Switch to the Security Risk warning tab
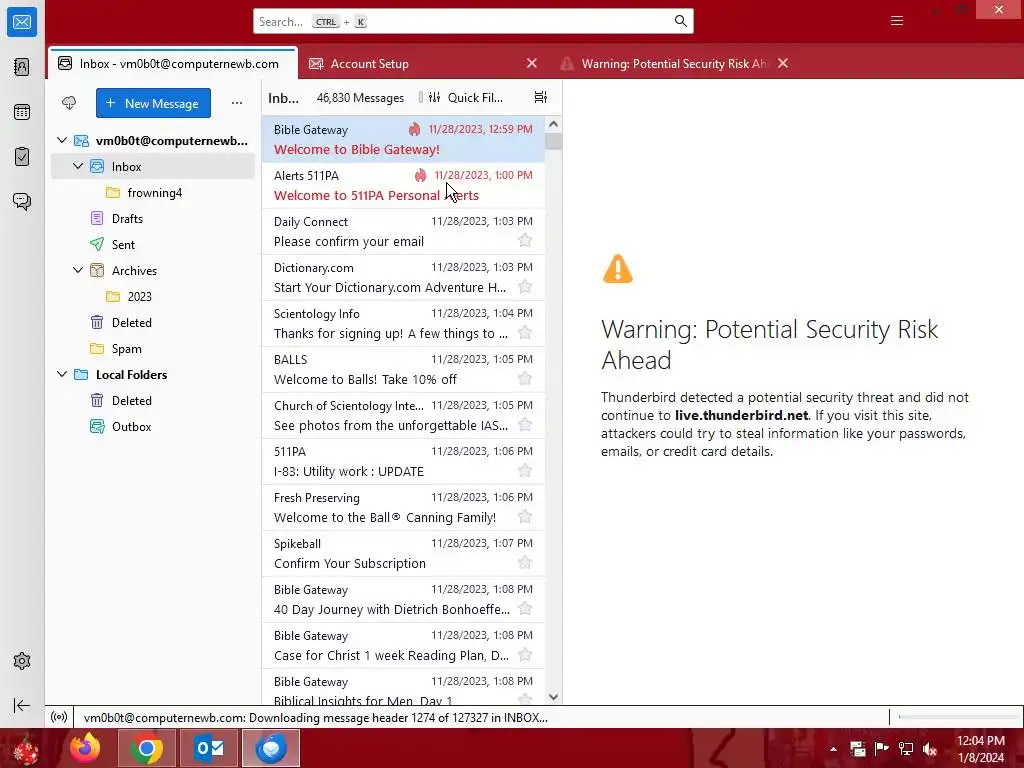 pyautogui.click(x=674, y=63)
